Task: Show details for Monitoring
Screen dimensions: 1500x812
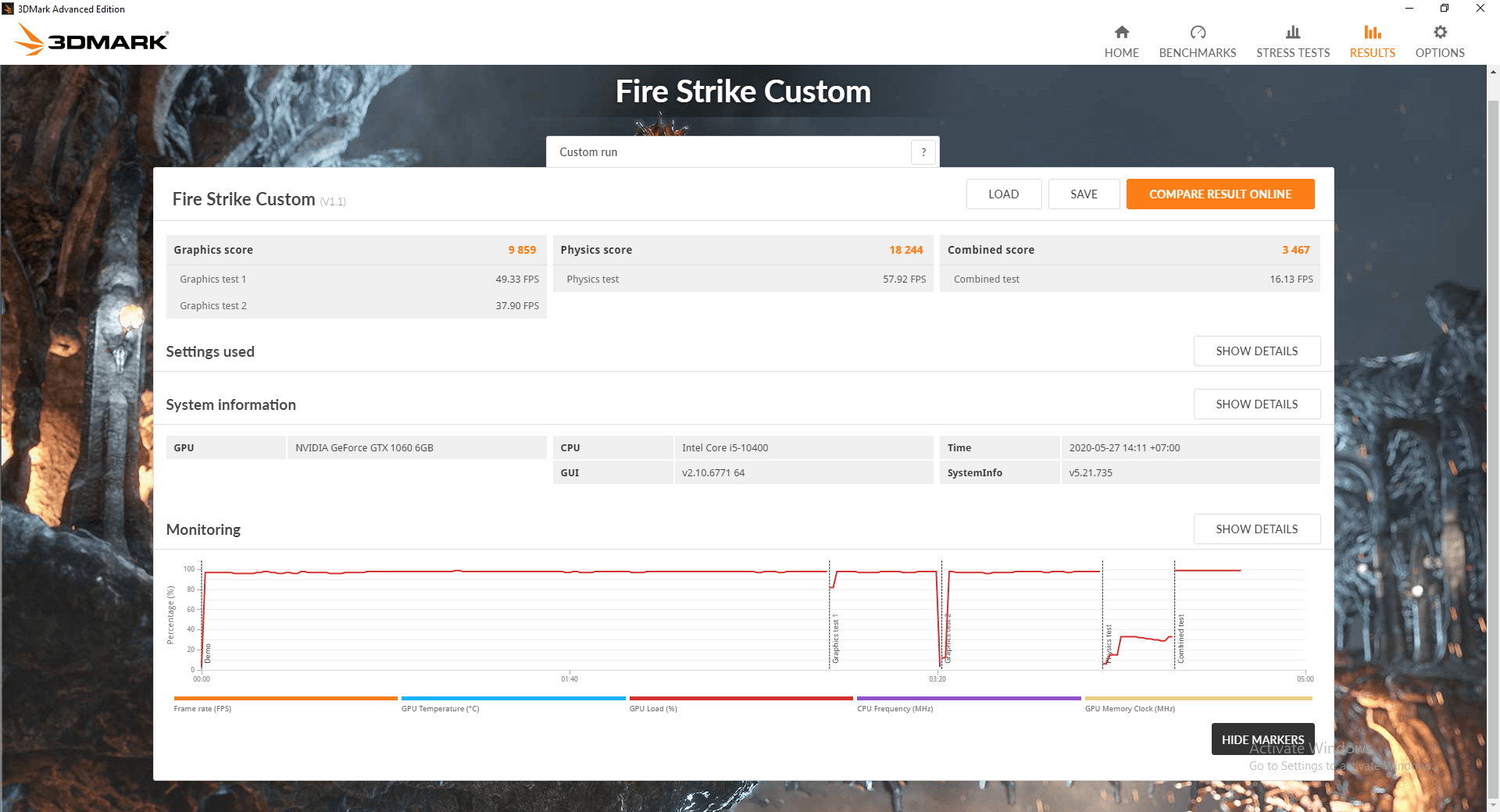Action: 1257,529
